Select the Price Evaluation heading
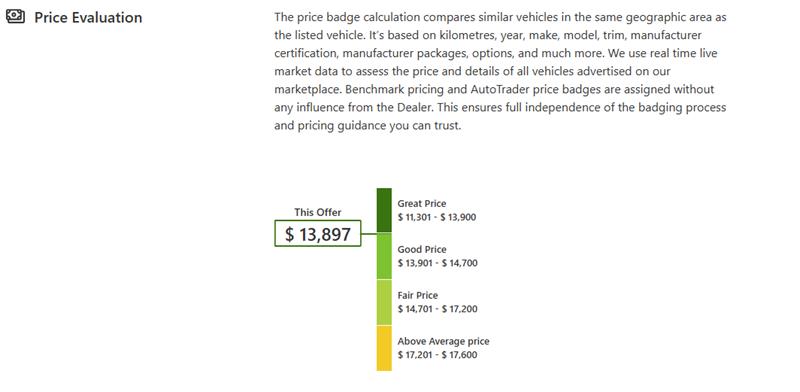Viewport: 800px width, 392px height. point(88,17)
